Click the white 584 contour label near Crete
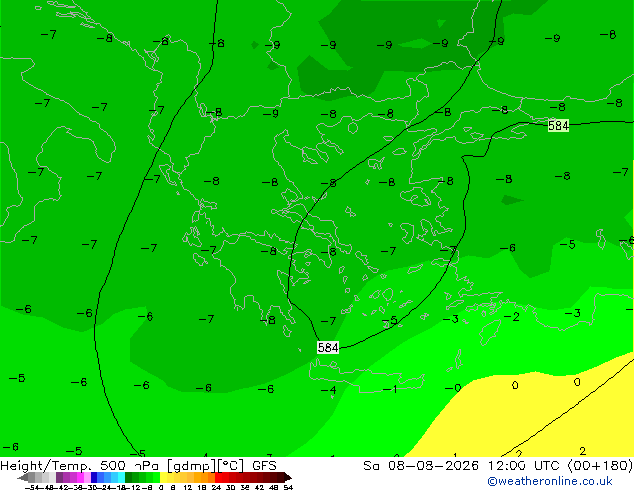Screen dimensions: 634x490 (328, 347)
